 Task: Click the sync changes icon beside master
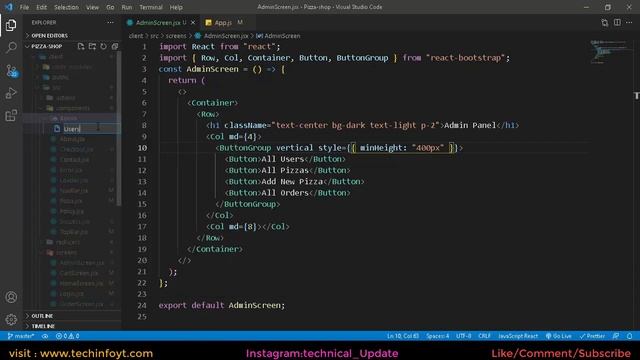point(45,336)
